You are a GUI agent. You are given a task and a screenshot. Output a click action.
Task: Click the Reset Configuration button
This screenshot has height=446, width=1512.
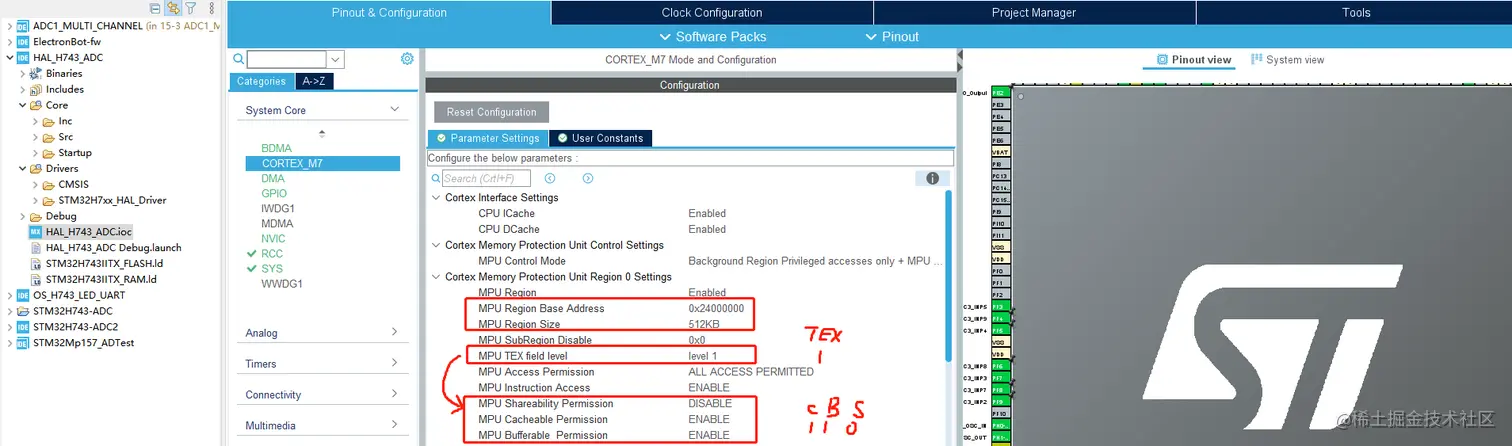[x=492, y=112]
